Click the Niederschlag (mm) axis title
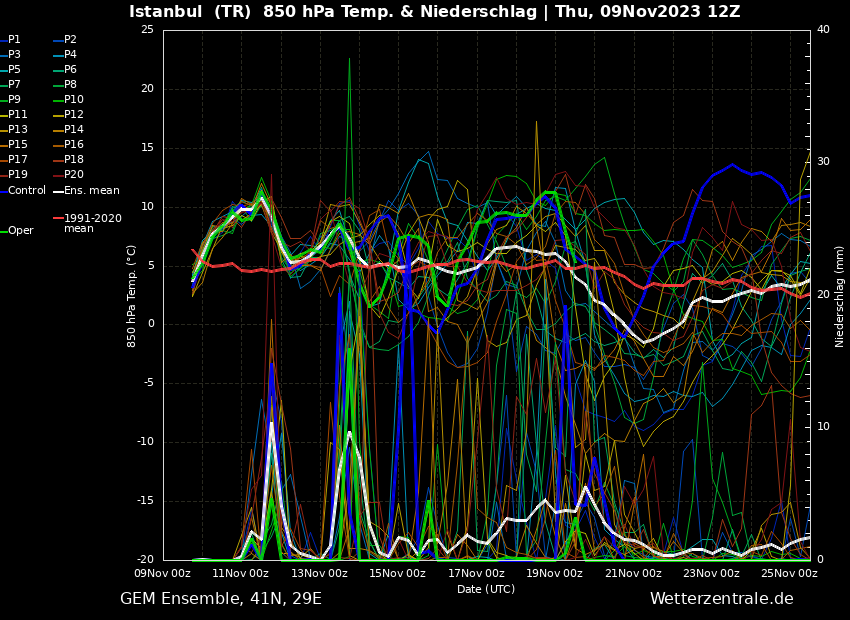 point(840,296)
